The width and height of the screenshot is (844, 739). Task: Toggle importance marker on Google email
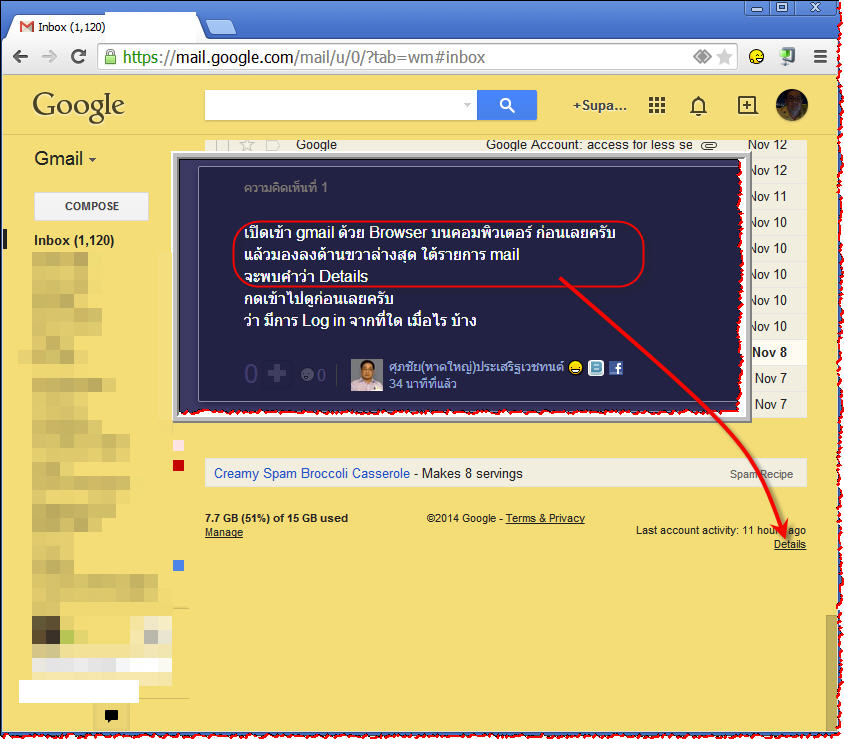[273, 145]
